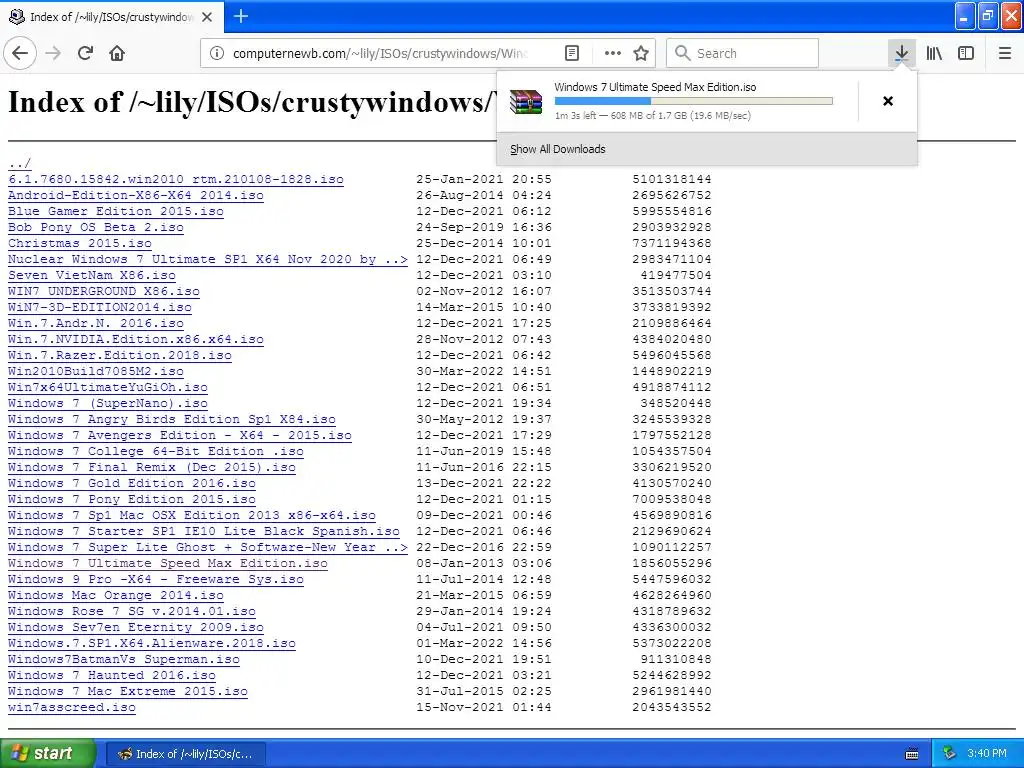Click Windows 7 Super Lite Ghost link
1024x768 pixels.
point(208,547)
